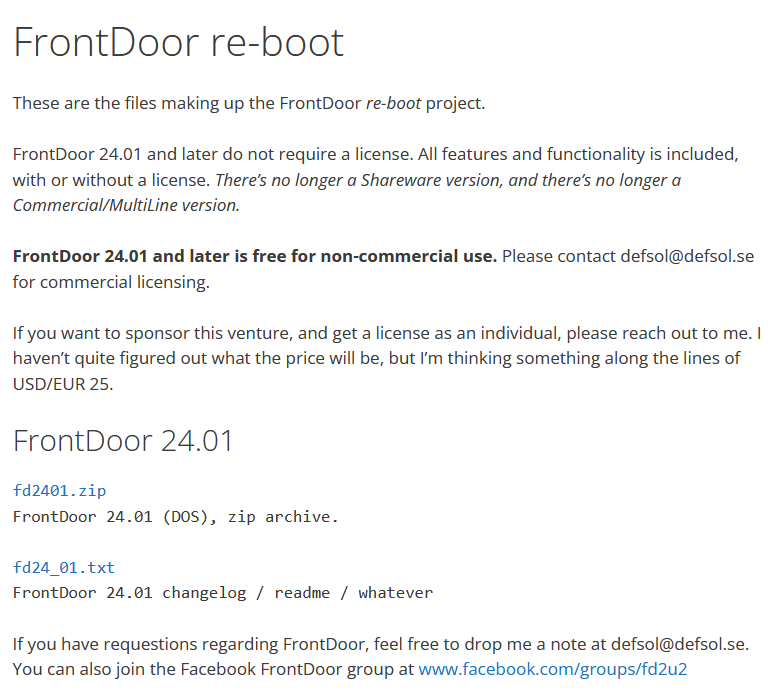Visit the www.facebook.com/groups/fd2u2 link
Viewport: 781px width, 694px height.
point(553,669)
